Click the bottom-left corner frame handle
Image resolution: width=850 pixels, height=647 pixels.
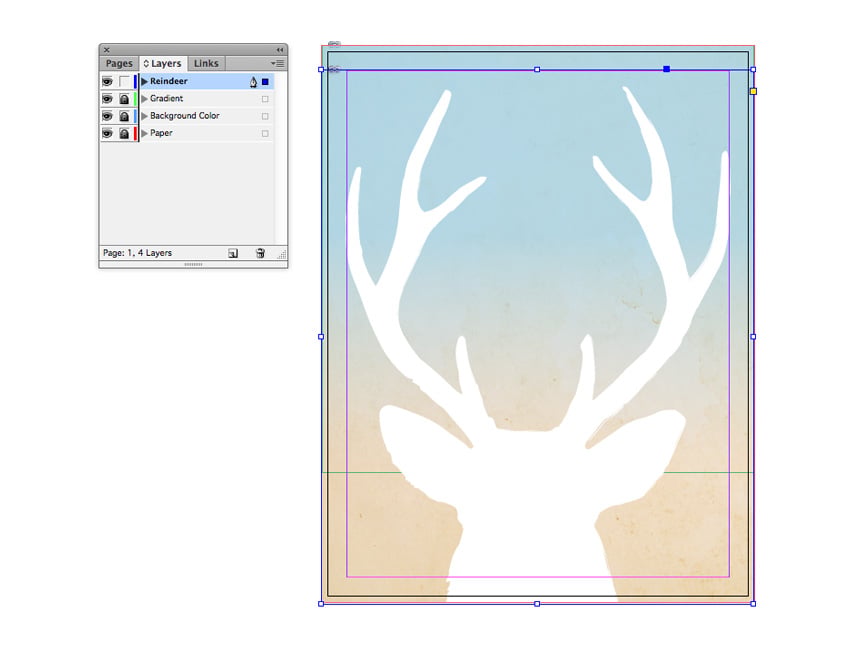tap(321, 604)
